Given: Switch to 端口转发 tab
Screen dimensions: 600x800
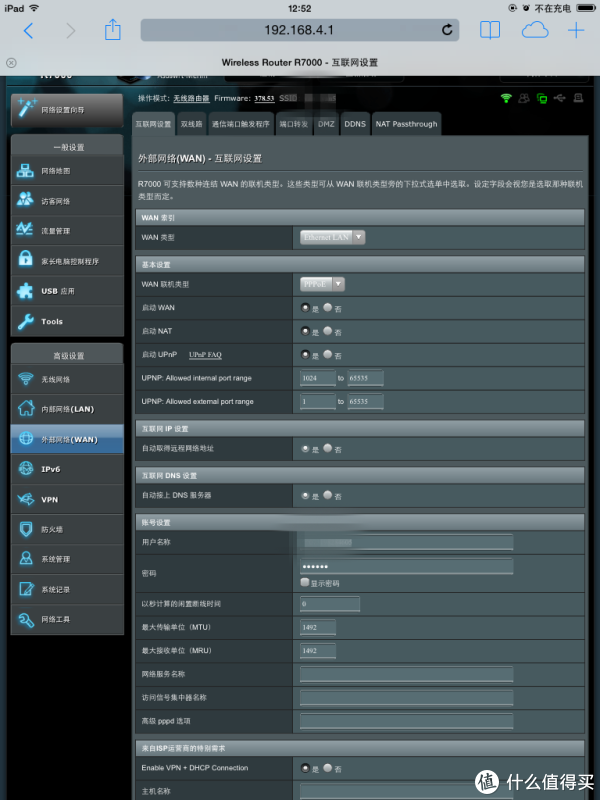Looking at the screenshot, I should 293,124.
